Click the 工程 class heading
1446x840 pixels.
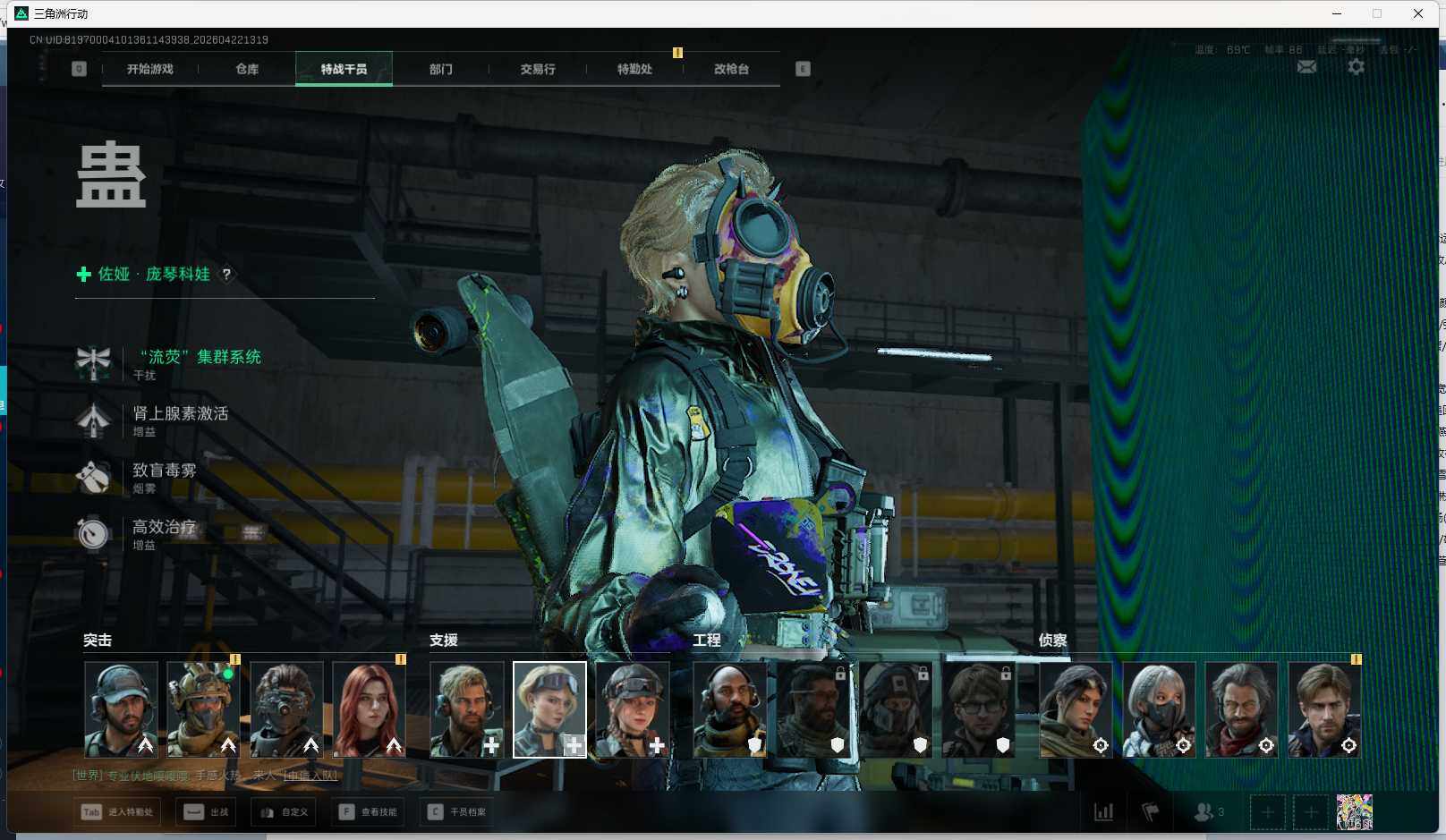click(707, 641)
